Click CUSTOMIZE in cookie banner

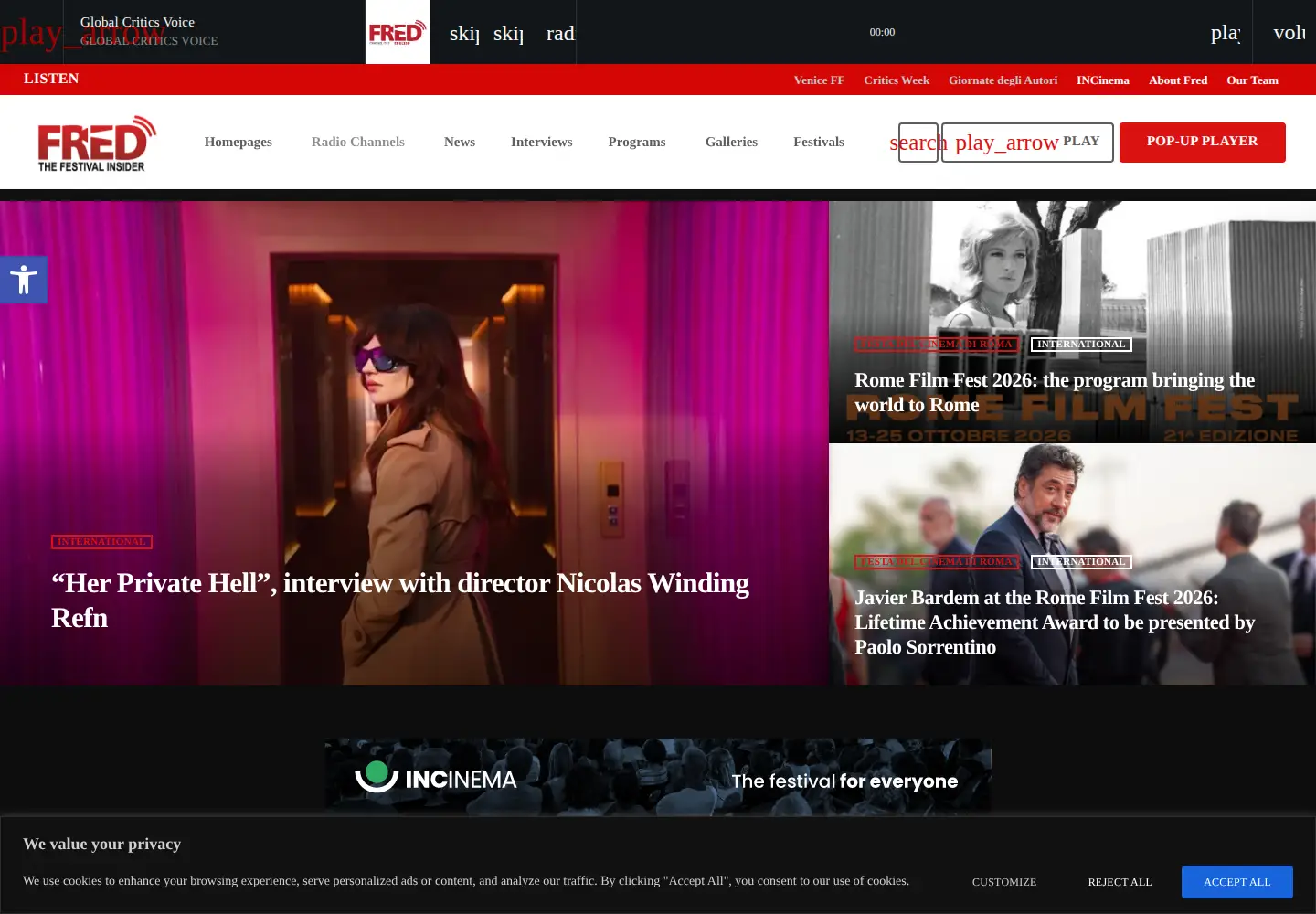point(1004,882)
